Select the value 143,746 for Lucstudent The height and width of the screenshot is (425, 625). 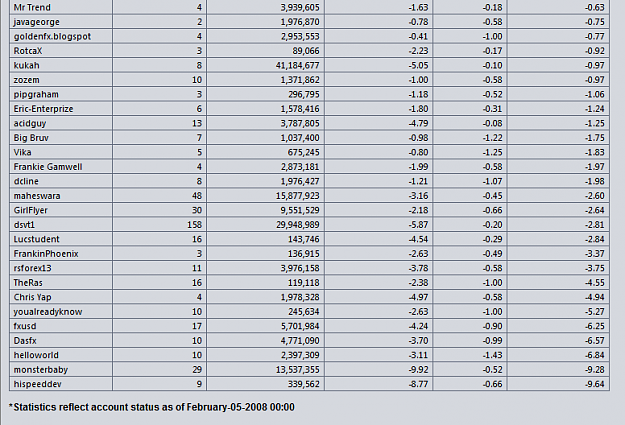[303, 239]
